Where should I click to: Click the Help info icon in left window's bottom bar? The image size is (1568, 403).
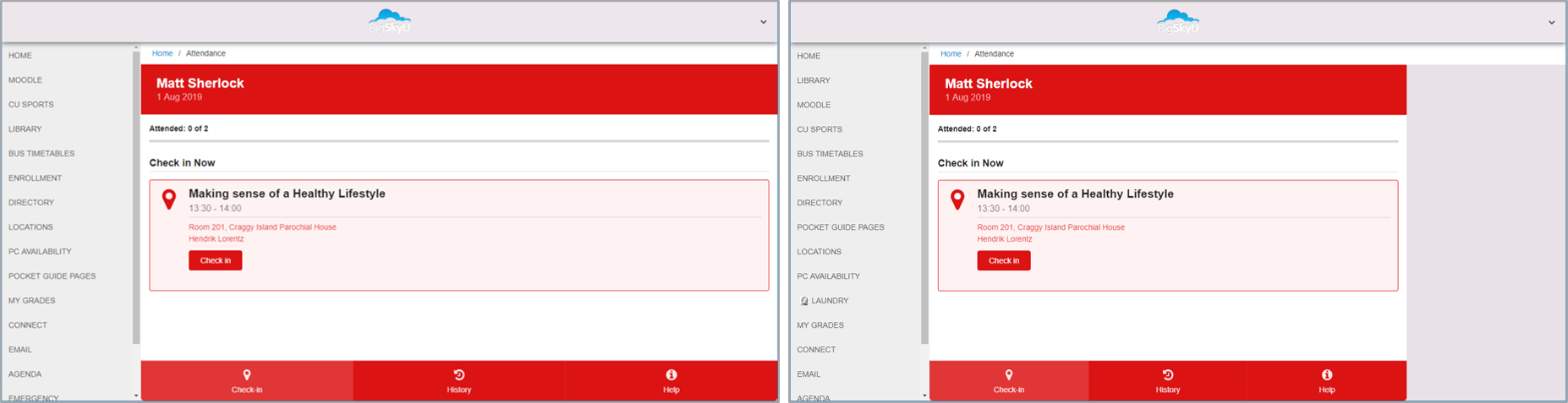pos(672,374)
